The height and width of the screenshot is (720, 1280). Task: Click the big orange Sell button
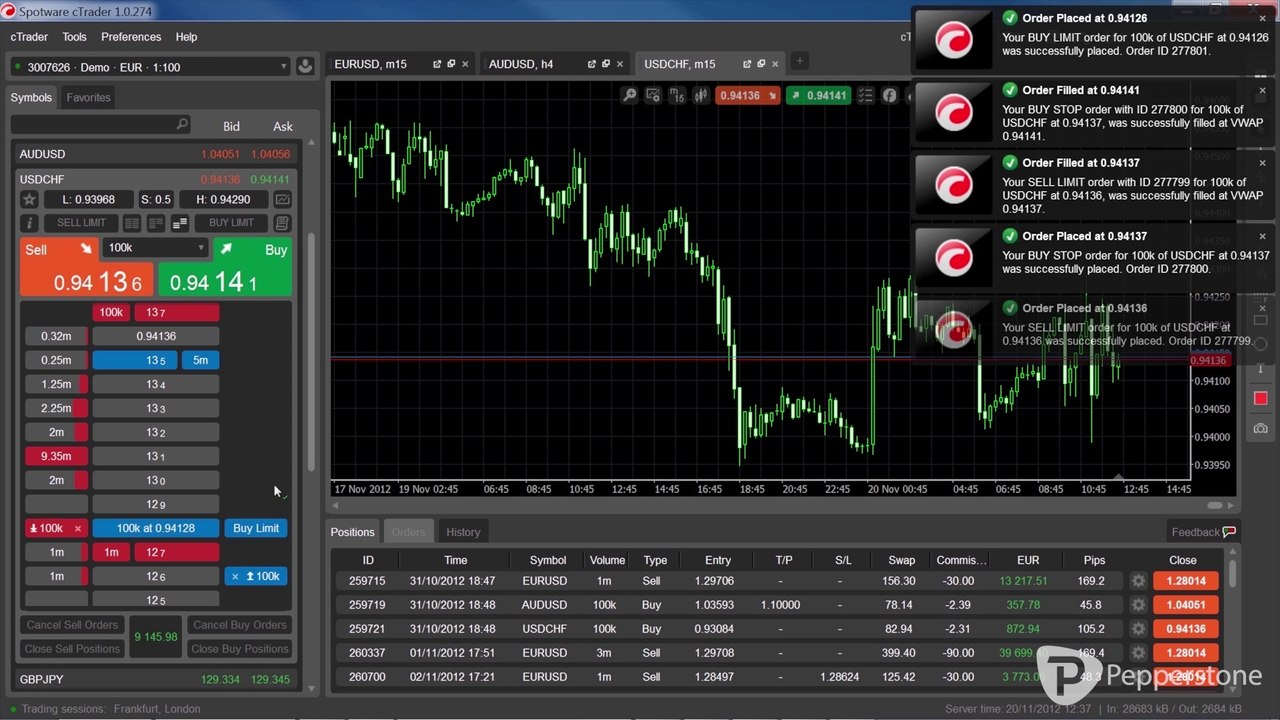click(87, 268)
